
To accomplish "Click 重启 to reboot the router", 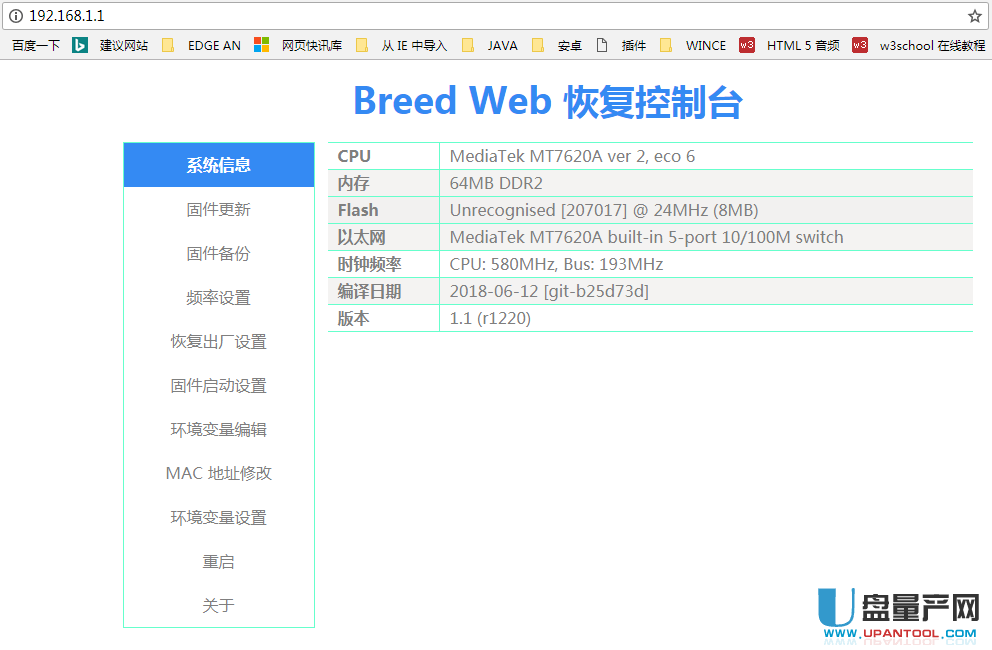I will click(218, 562).
